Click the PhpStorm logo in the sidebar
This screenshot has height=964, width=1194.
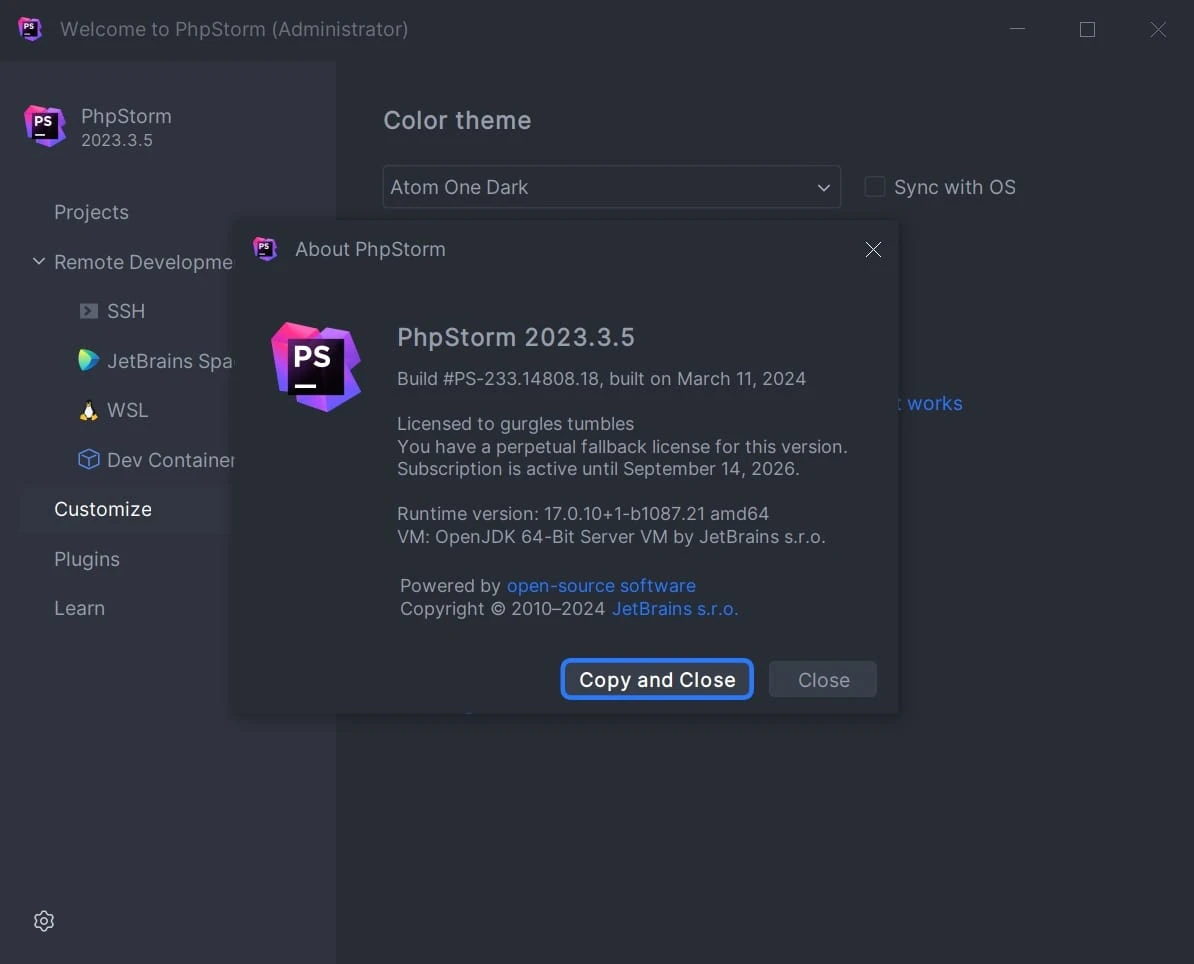pyautogui.click(x=44, y=126)
